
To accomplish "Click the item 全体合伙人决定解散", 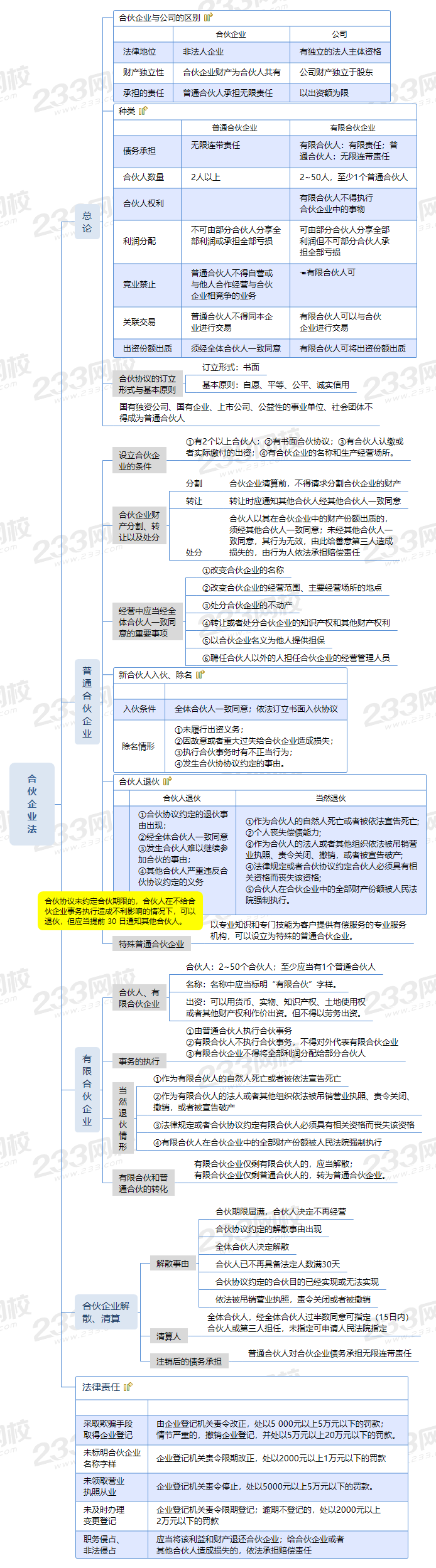I will [x=253, y=1247].
